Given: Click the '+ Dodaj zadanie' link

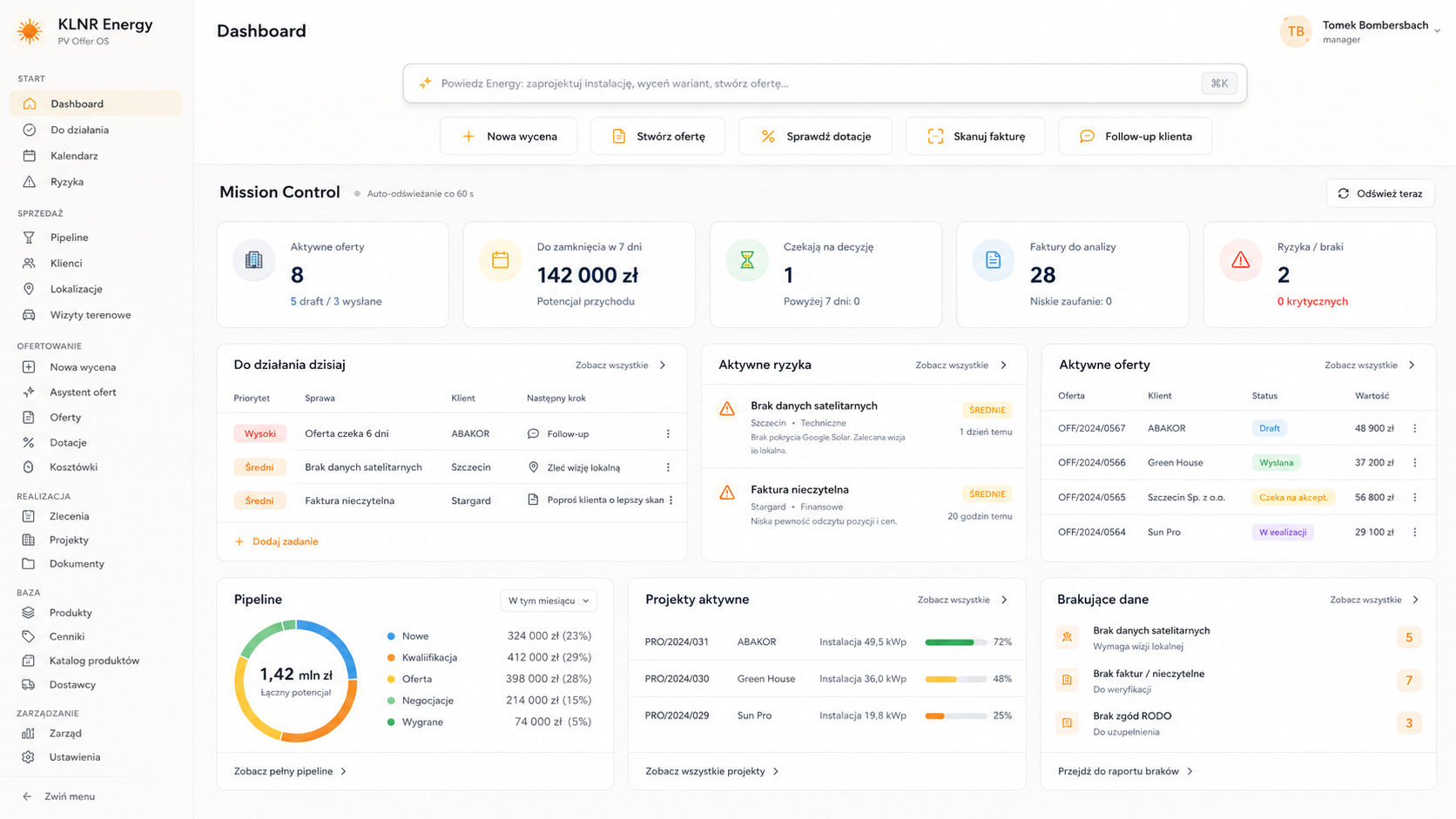Looking at the screenshot, I should click(276, 541).
